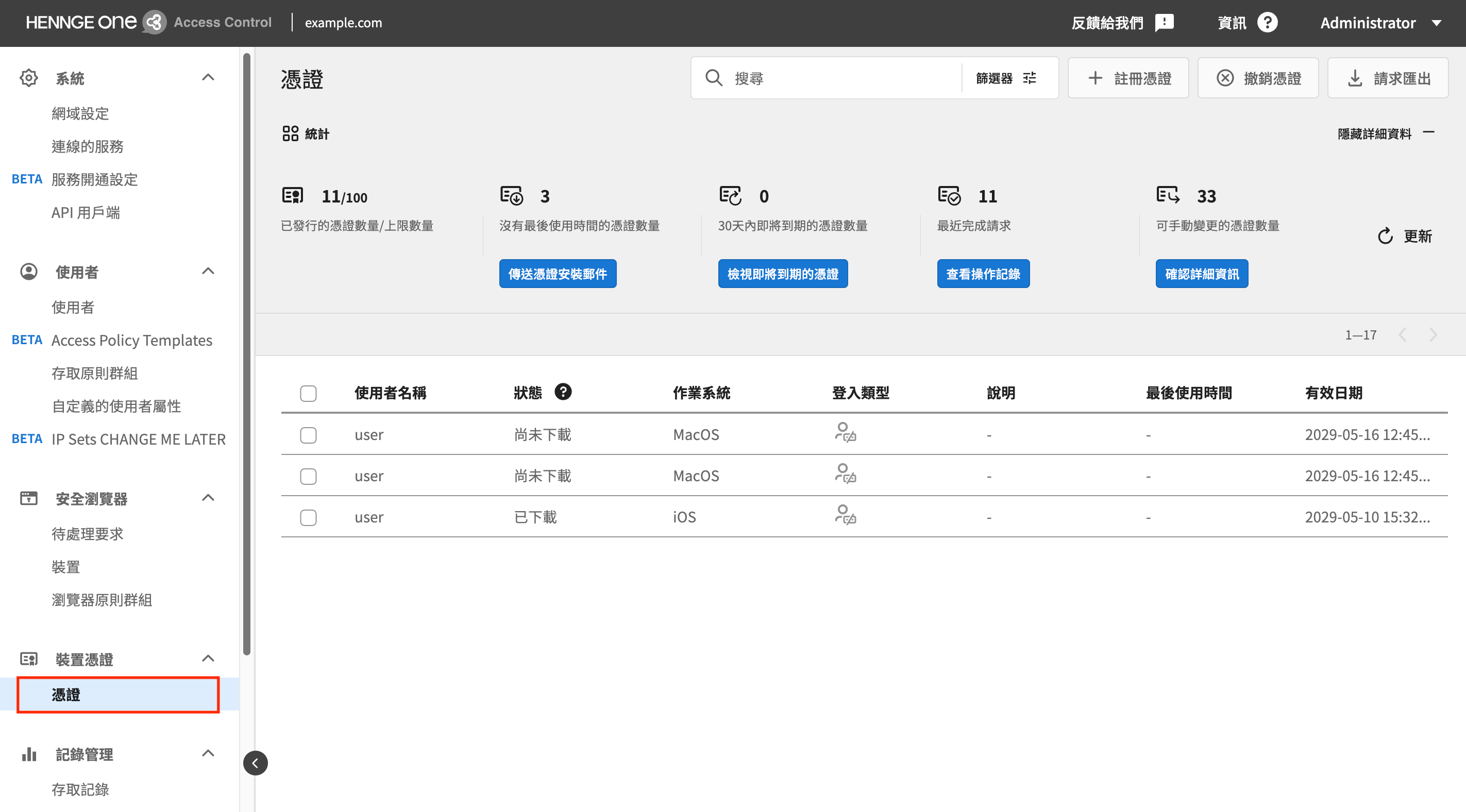Click 檢視即將到期的憑證 button
1466x812 pixels.
783,274
